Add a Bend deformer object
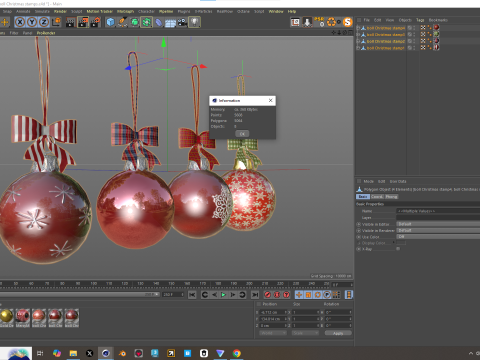 tap(159, 22)
